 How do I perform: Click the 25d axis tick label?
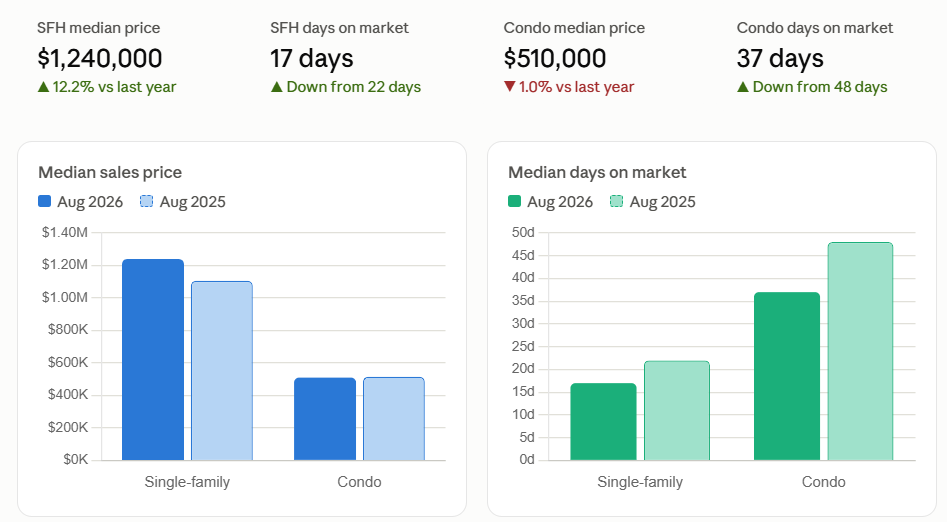pos(523,346)
